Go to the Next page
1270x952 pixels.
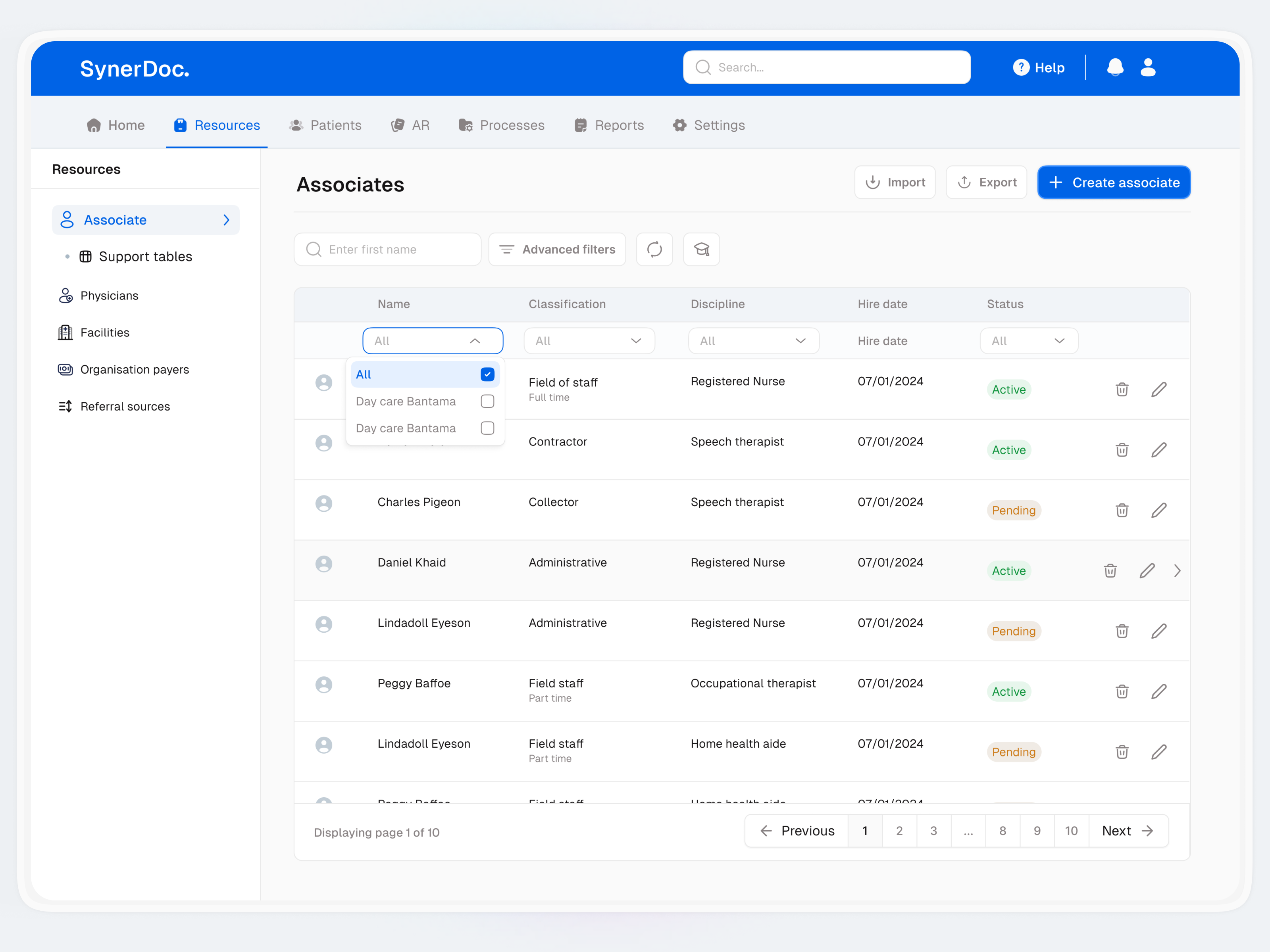[1128, 830]
